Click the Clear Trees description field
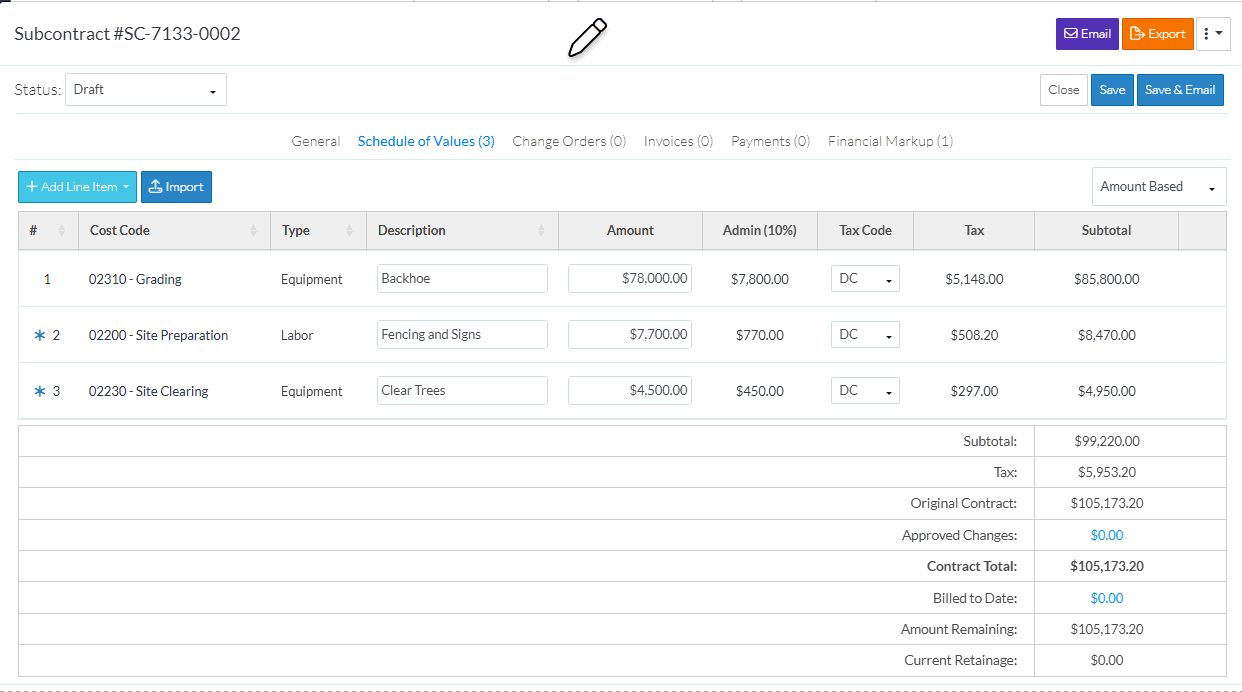Screen dimensions: 1242x692 462,390
